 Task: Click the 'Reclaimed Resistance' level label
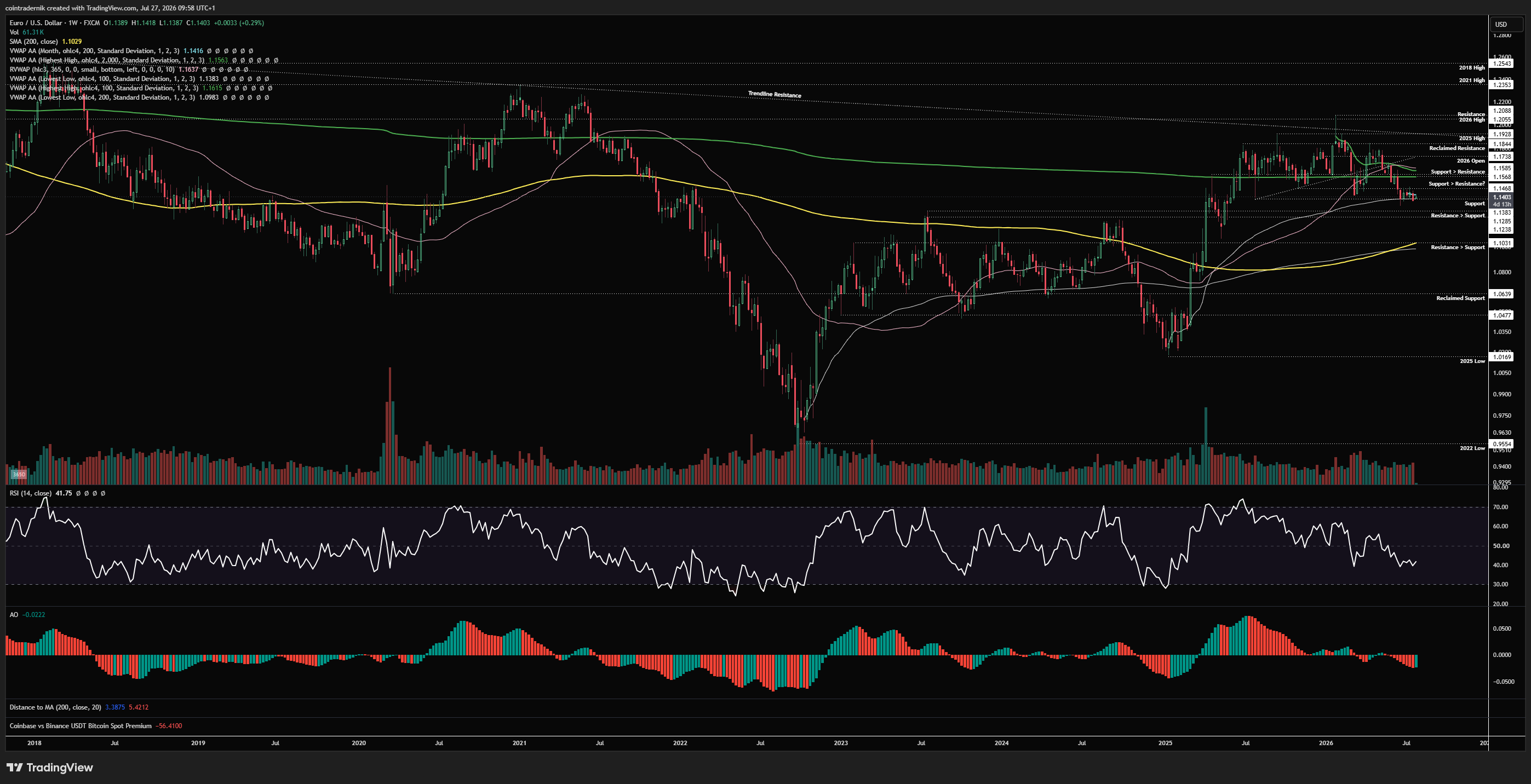tap(1457, 148)
